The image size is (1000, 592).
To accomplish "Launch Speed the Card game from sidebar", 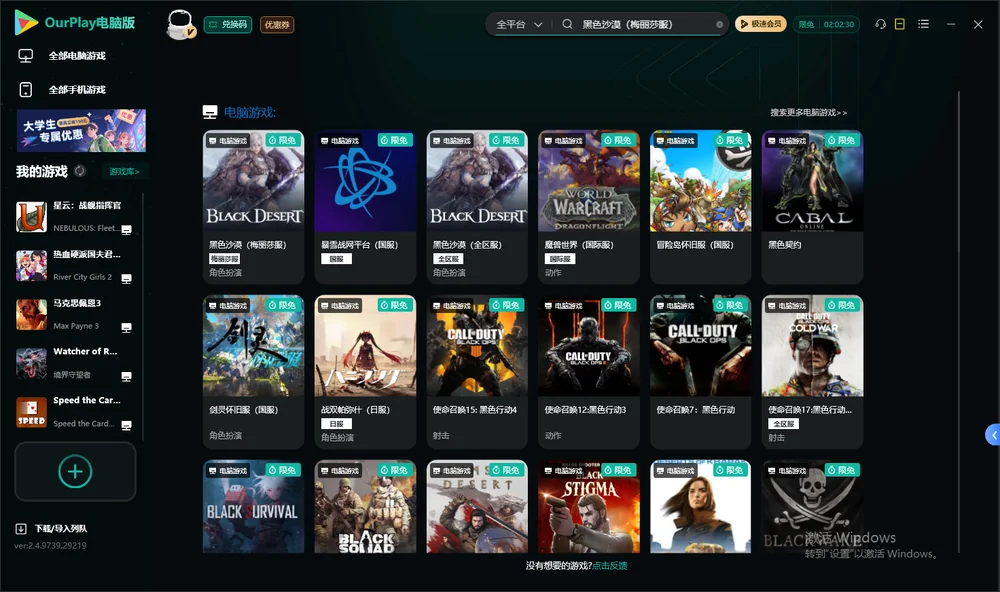I will [75, 413].
